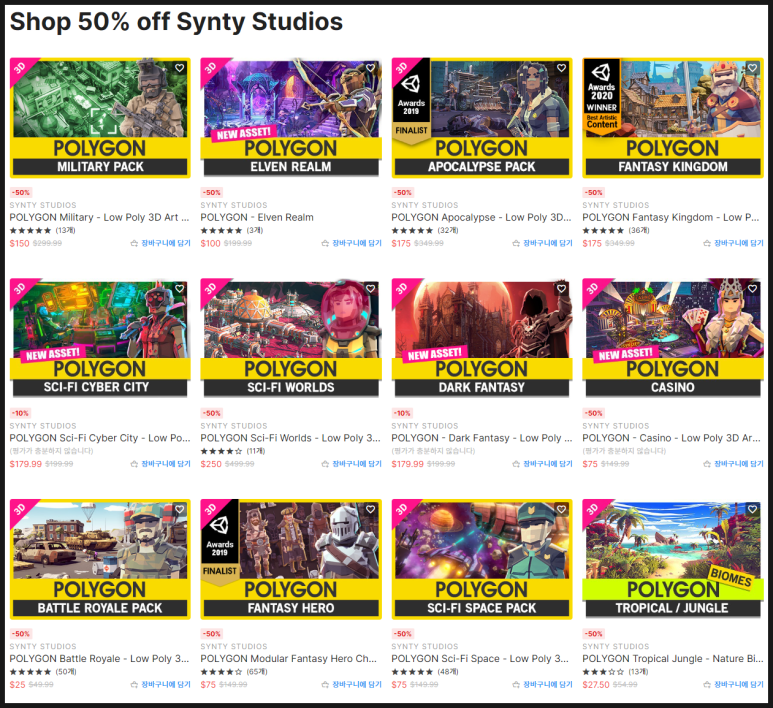The width and height of the screenshot is (773, 708).
Task: Open title link POLYGON Military - Low Poly 3D Art
Action: [x=99, y=217]
